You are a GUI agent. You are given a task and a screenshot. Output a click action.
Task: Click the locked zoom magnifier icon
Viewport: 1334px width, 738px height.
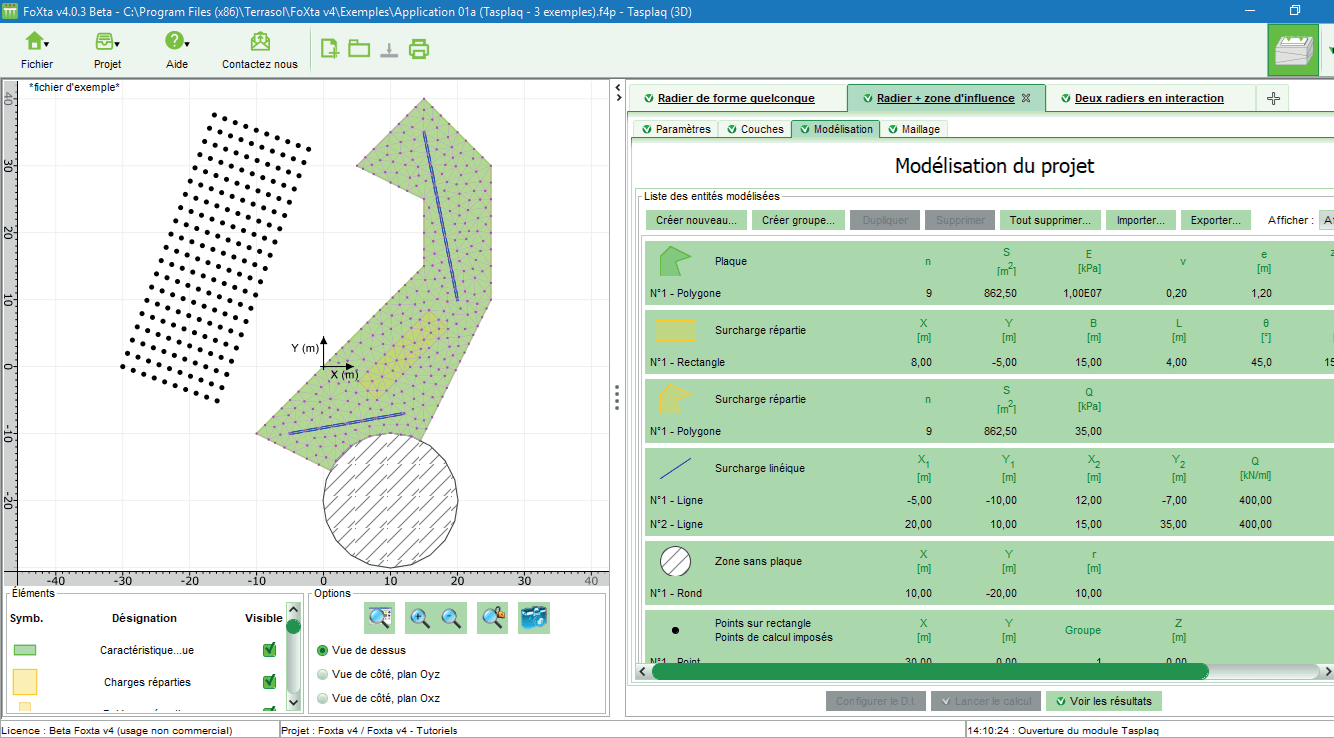point(493,619)
